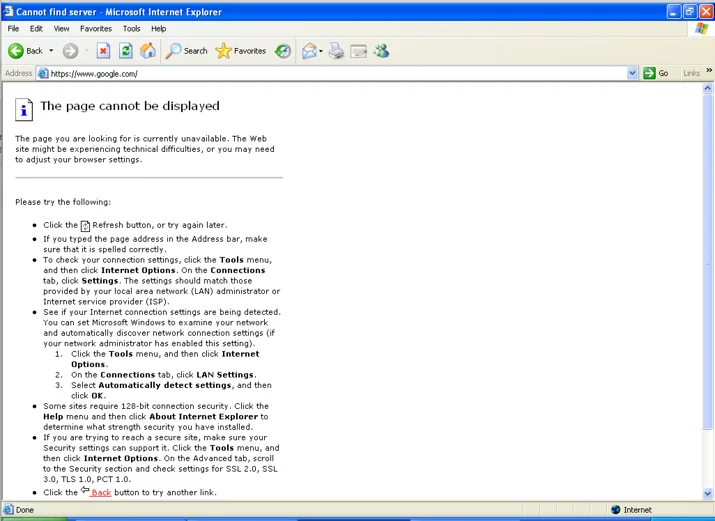The width and height of the screenshot is (715, 521).
Task: Click the bold "About Internet Explorer" text
Action: pos(203,417)
